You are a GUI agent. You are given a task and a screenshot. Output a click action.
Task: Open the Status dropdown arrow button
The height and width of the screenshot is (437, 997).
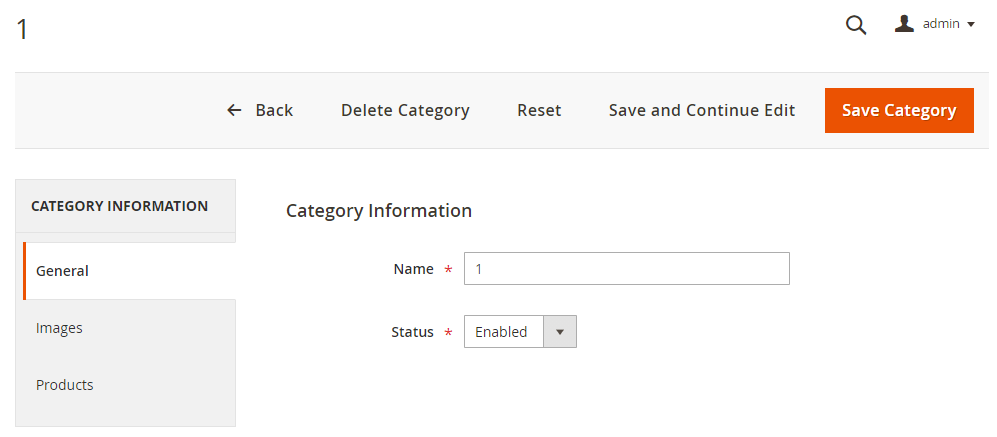tap(559, 332)
